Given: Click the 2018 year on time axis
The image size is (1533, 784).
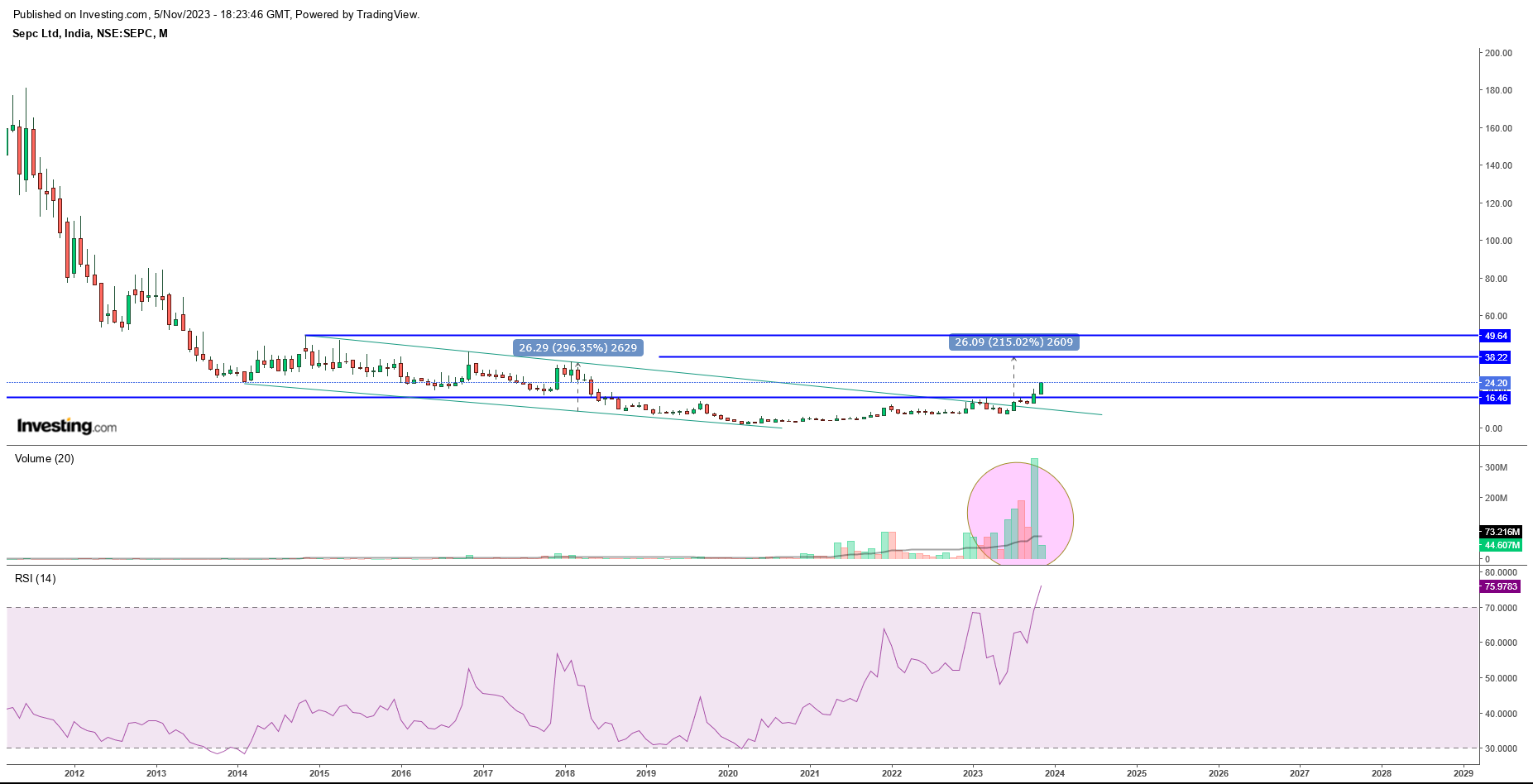Looking at the screenshot, I should pyautogui.click(x=565, y=774).
